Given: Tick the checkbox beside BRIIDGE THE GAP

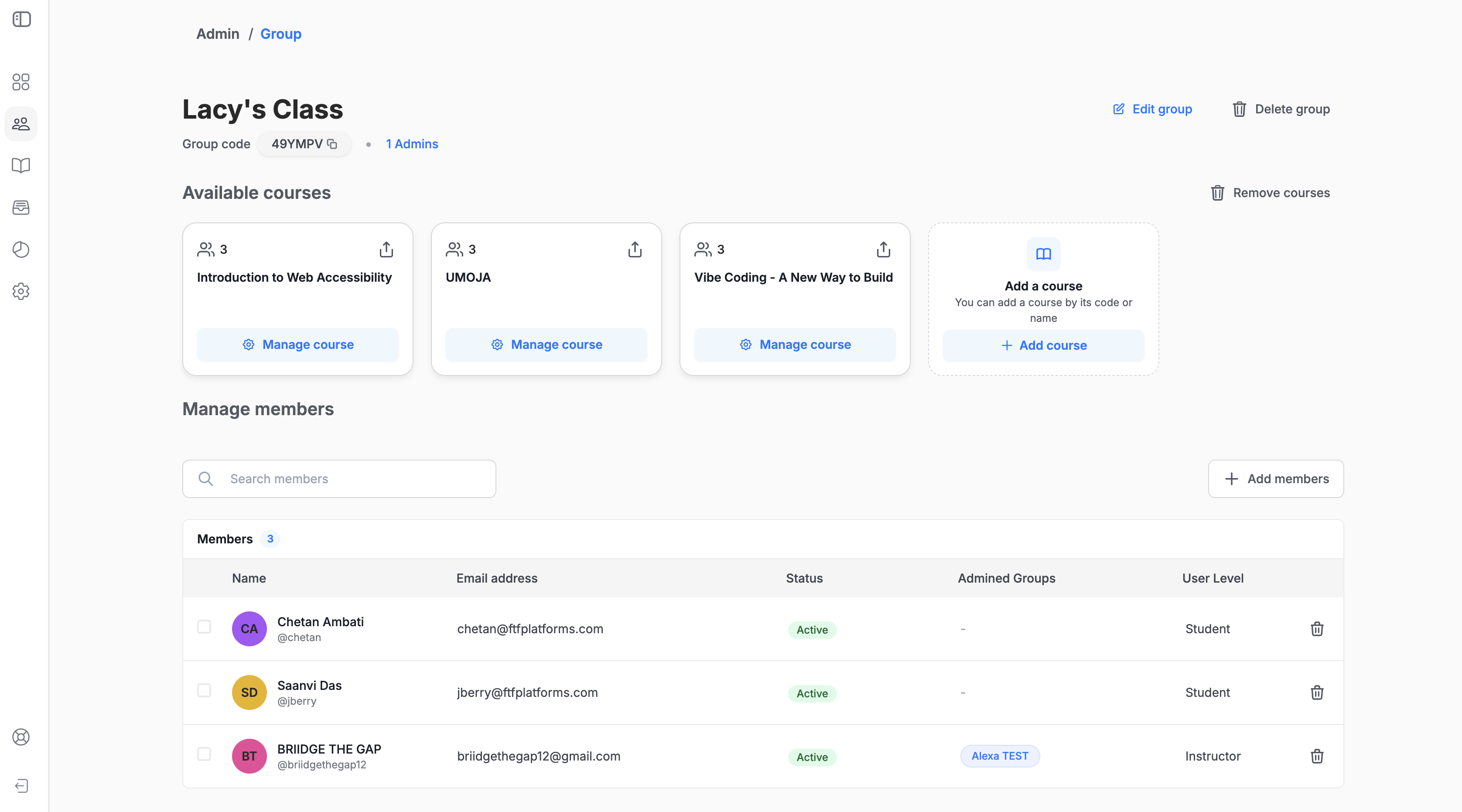Looking at the screenshot, I should 204,755.
